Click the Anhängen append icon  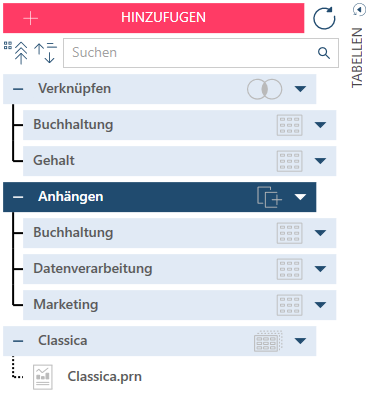point(269,197)
